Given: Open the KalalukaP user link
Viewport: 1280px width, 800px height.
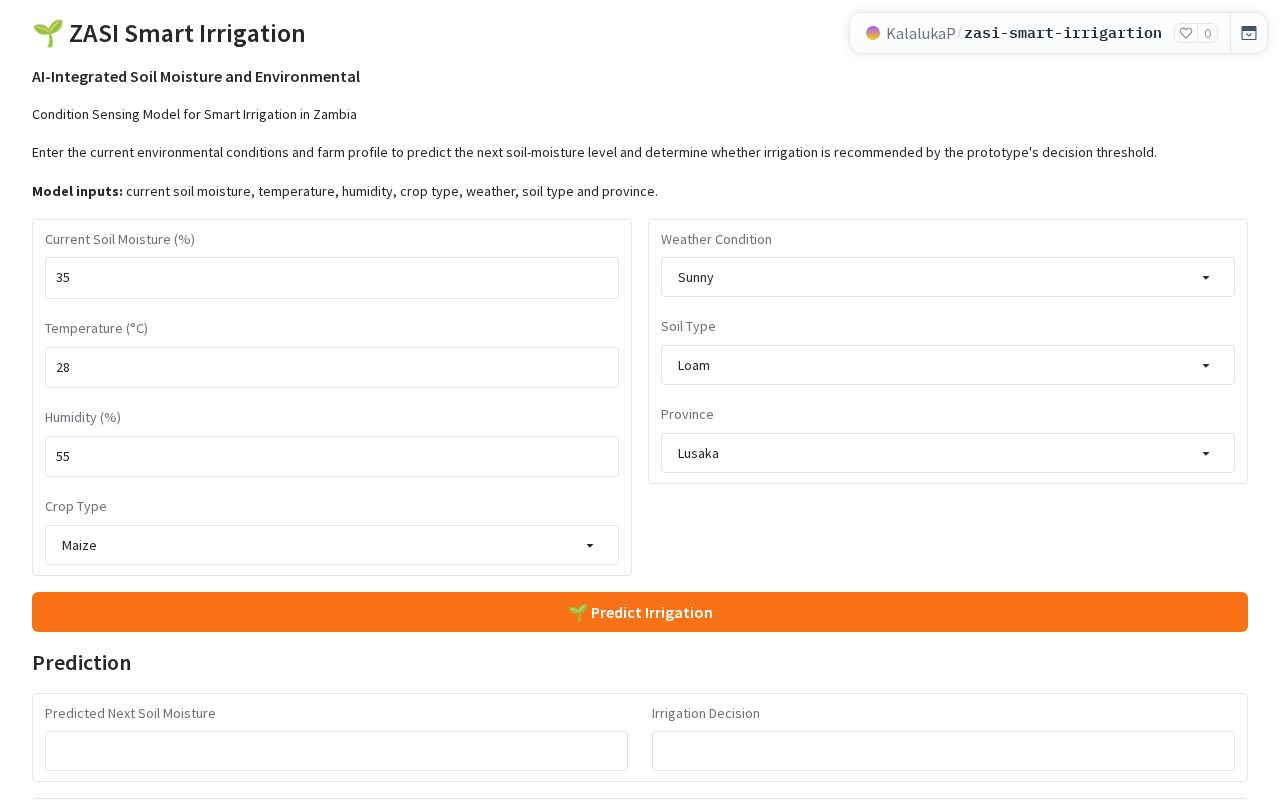Looking at the screenshot, I should [920, 33].
